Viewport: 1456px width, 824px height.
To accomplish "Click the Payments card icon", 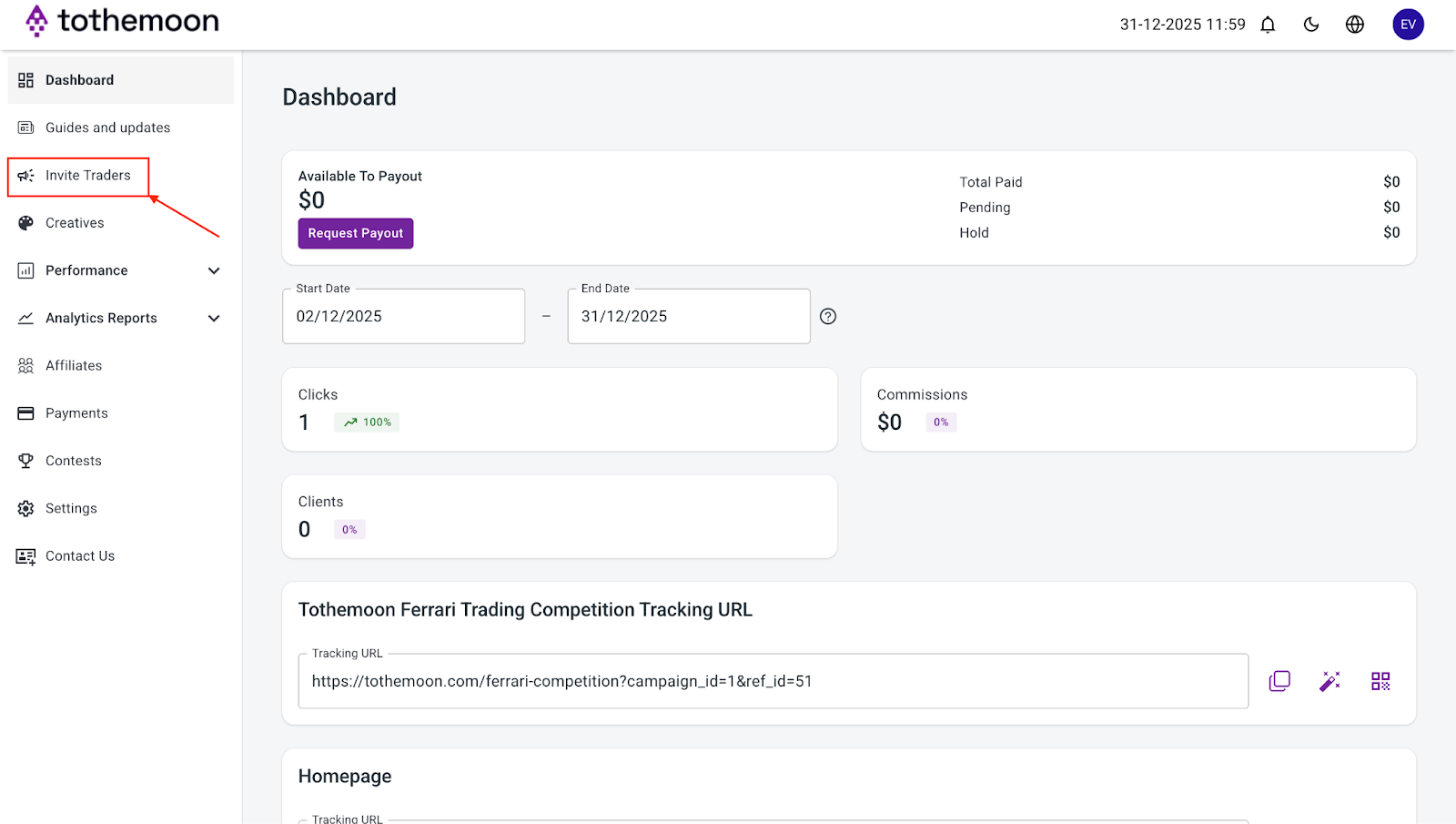I will coord(25,413).
